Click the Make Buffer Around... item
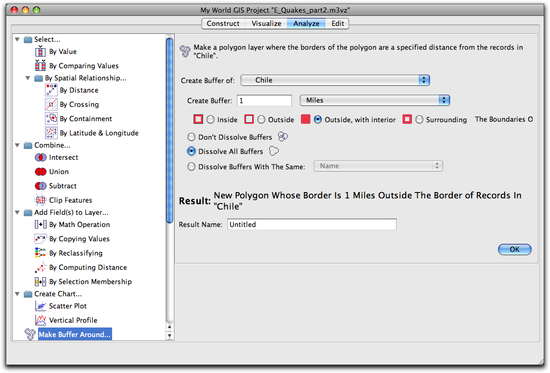The width and height of the screenshot is (550, 373). pos(75,334)
